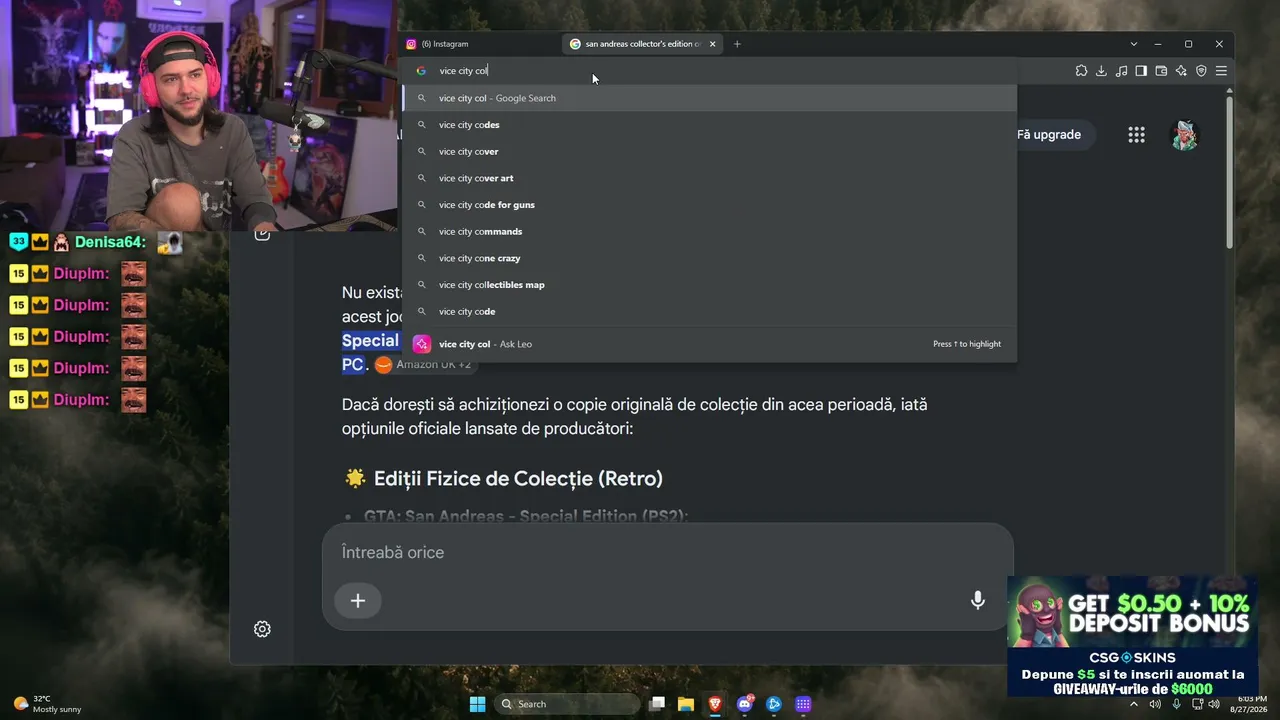Select the 'vice city codes' suggestion

point(709,125)
